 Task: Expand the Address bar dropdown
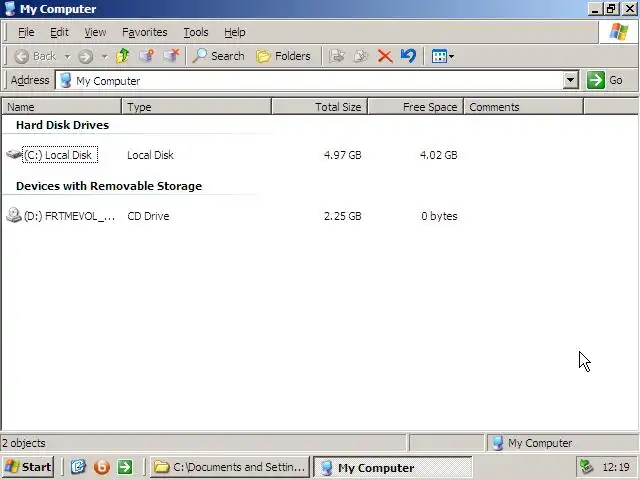pos(571,80)
